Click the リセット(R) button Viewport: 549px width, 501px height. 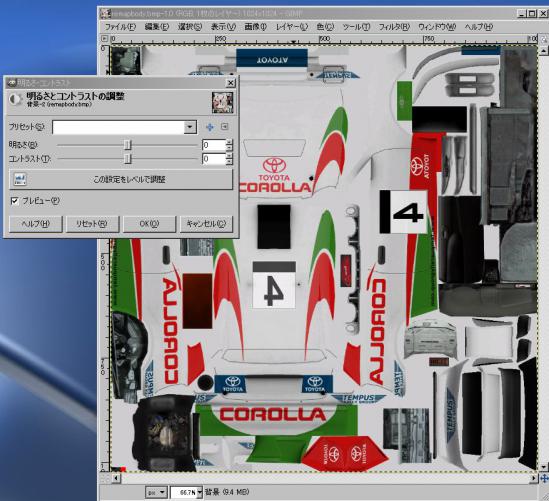92,224
